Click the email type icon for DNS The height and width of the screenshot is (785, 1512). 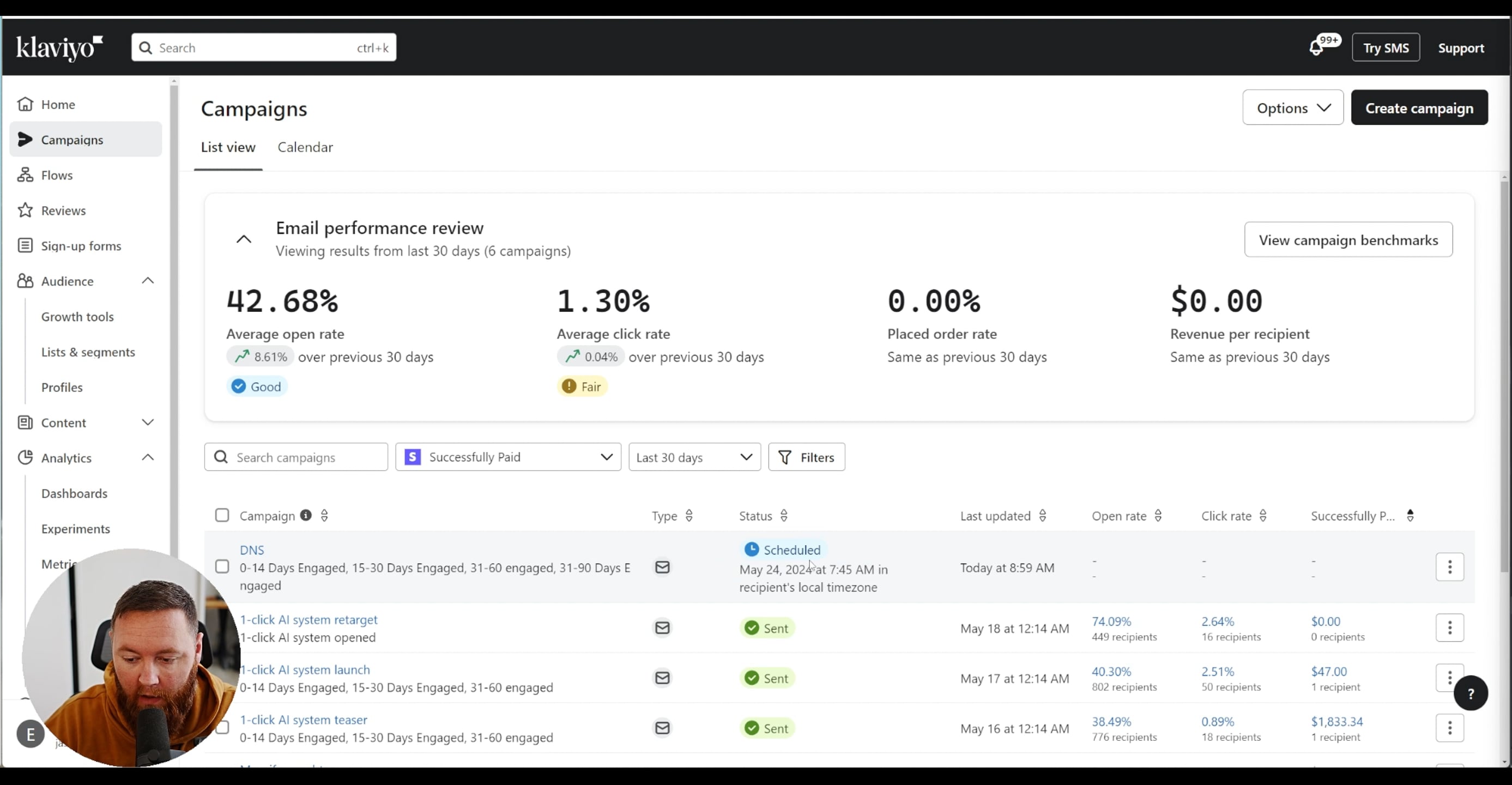(x=663, y=567)
